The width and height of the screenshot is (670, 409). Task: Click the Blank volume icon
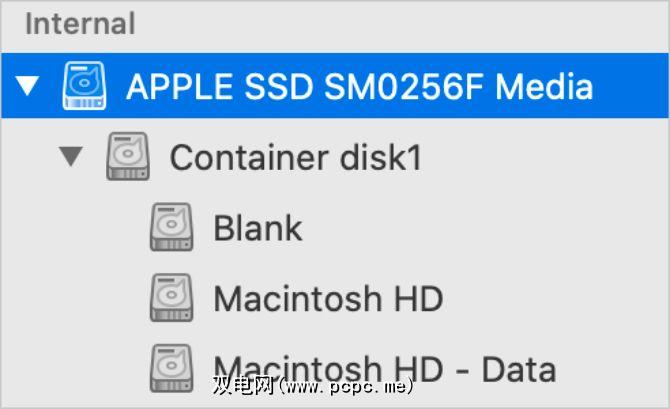170,228
